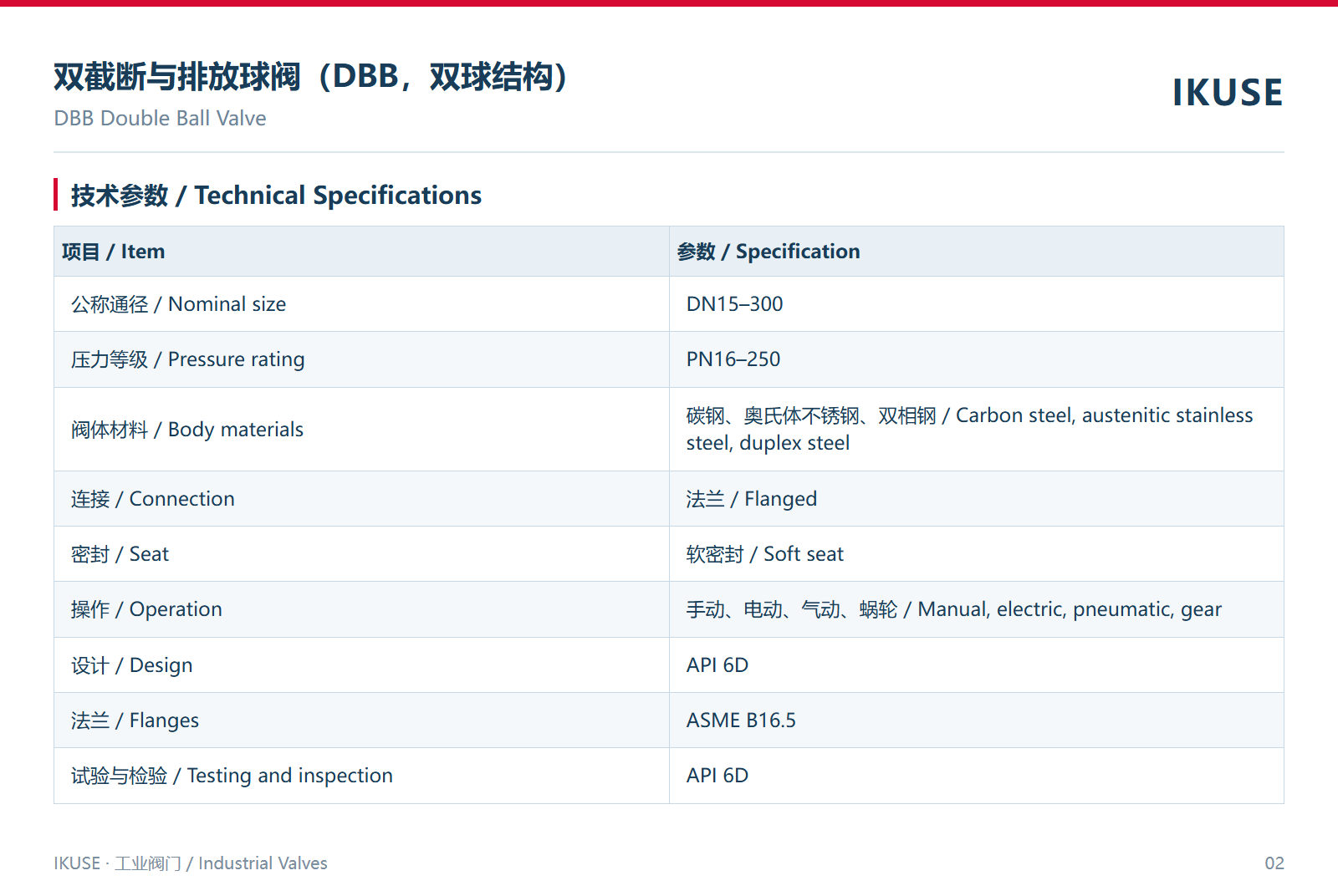Screen dimensions: 1338x896
Task: Click the Technical Specifications heading
Action: (277, 196)
